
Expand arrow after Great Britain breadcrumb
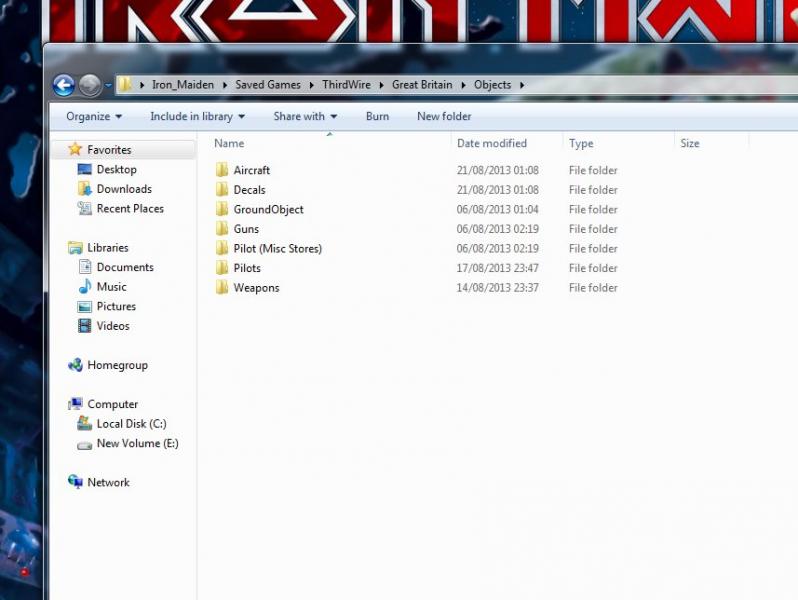[463, 85]
